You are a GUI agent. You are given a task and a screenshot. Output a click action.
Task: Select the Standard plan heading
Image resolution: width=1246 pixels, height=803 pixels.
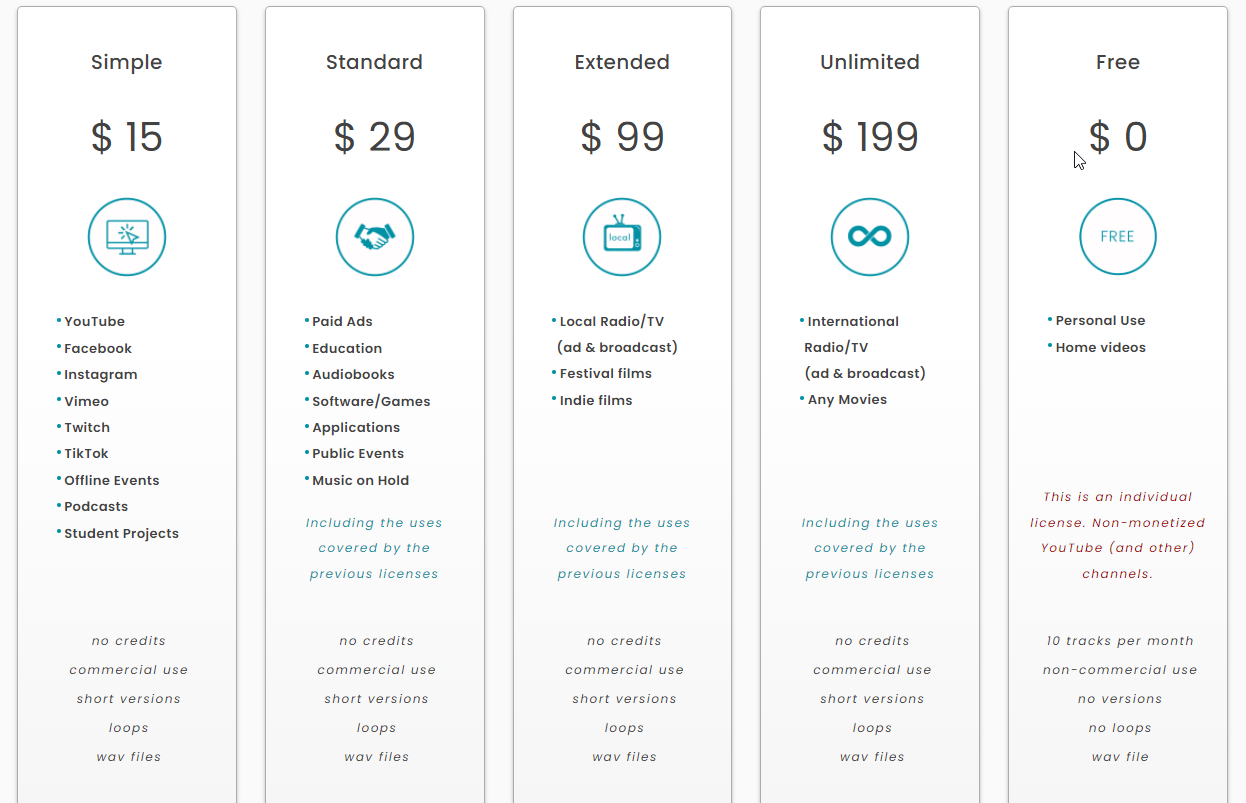coord(375,62)
